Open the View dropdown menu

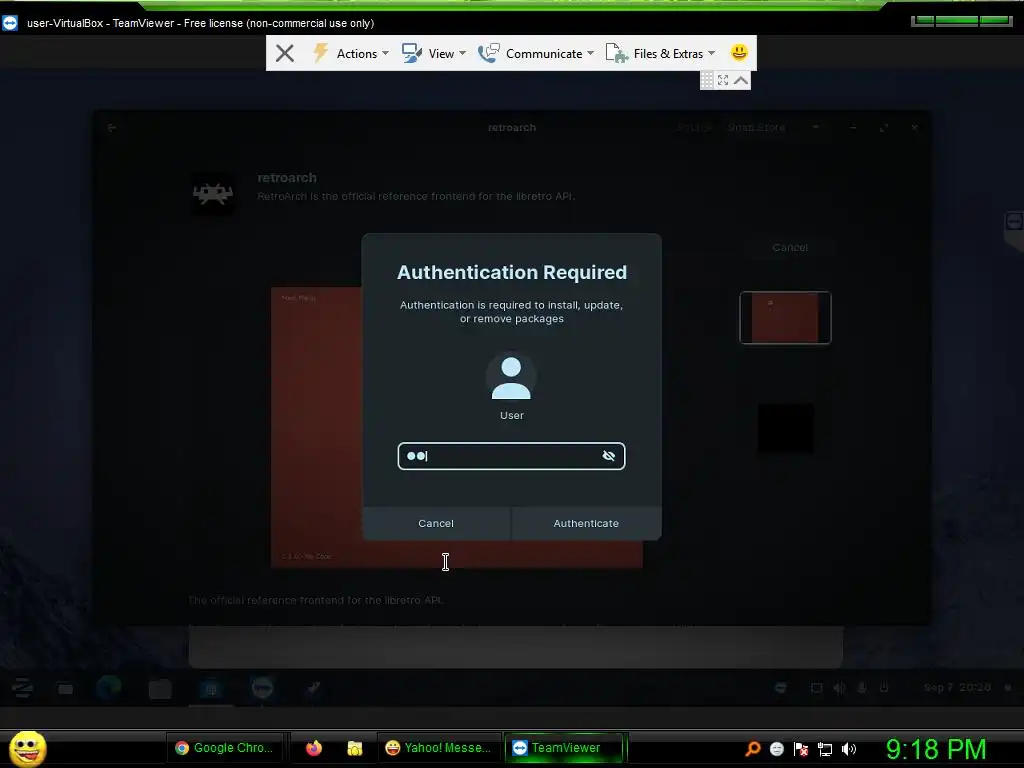click(447, 54)
